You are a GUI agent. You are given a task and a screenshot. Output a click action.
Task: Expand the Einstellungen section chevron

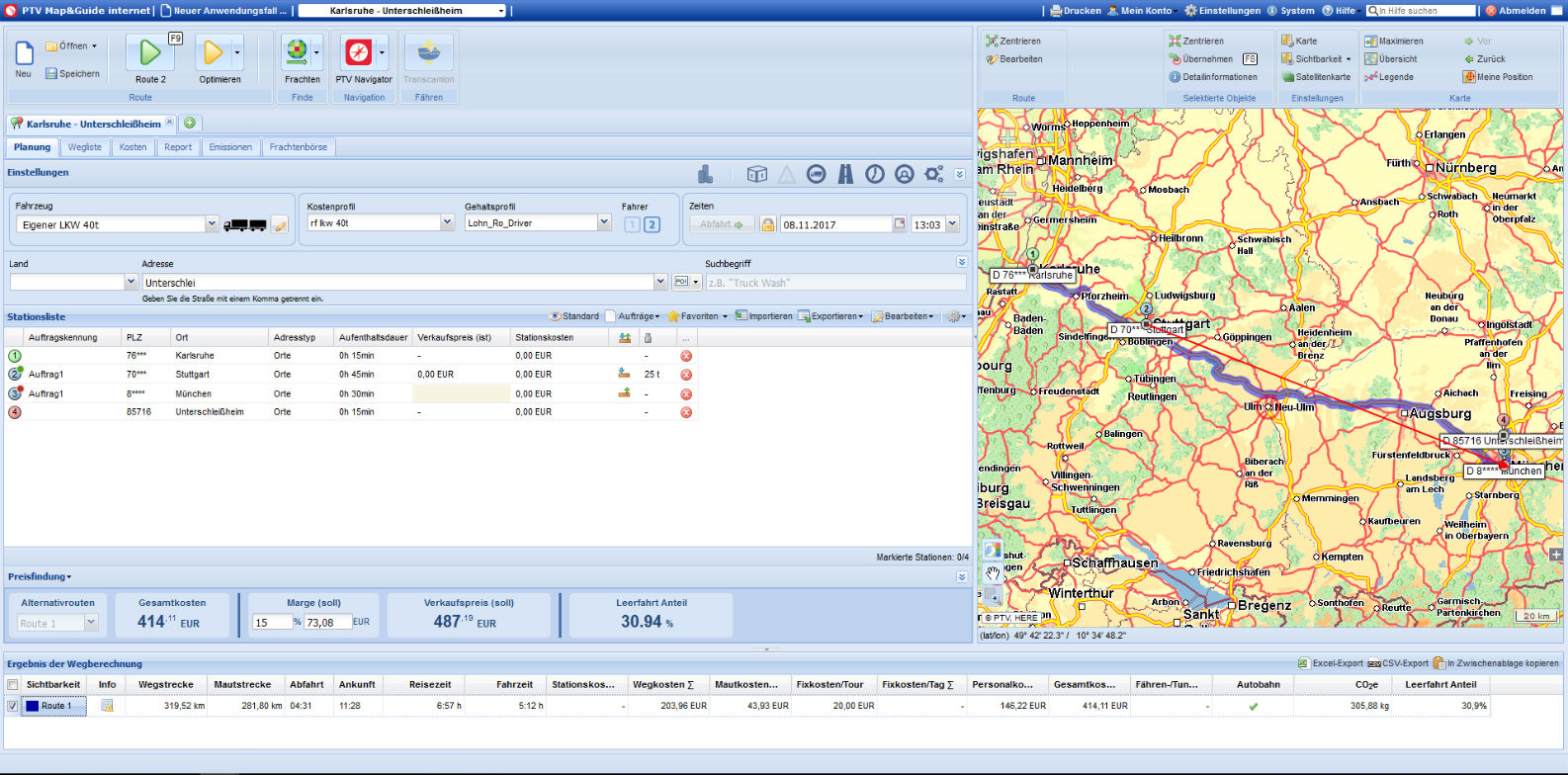coord(959,174)
